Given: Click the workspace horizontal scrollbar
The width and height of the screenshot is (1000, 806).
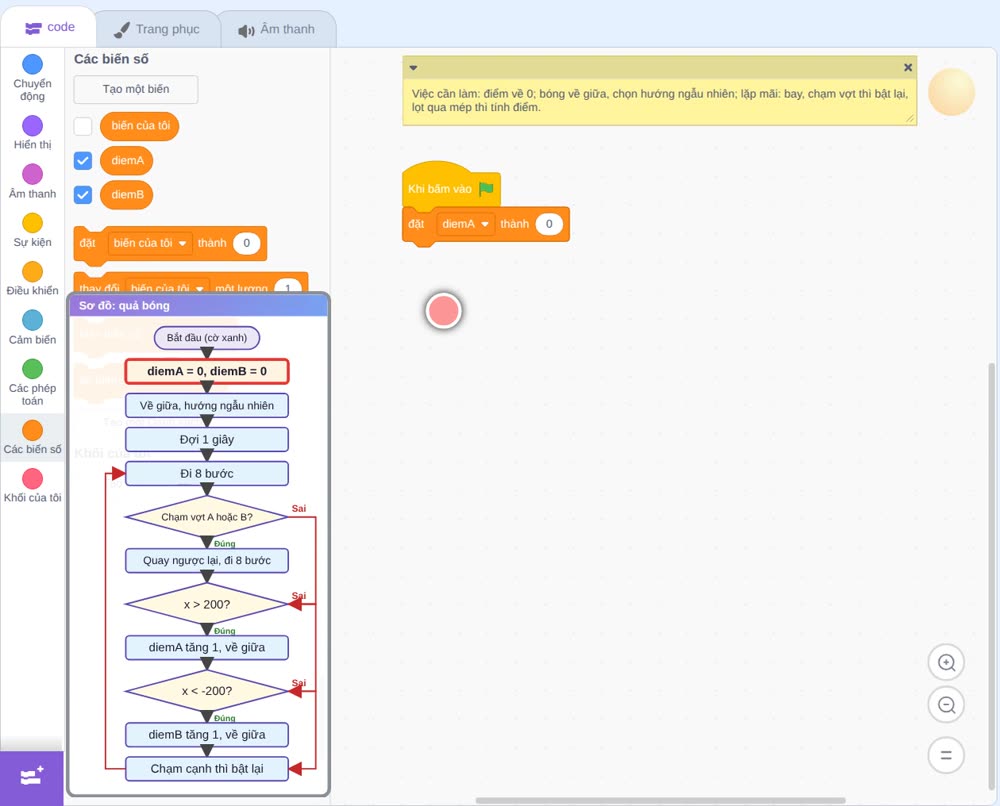Looking at the screenshot, I should 660,800.
